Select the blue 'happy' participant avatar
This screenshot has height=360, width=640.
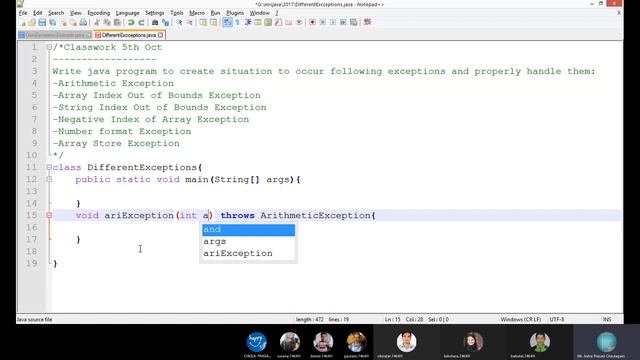(256, 342)
